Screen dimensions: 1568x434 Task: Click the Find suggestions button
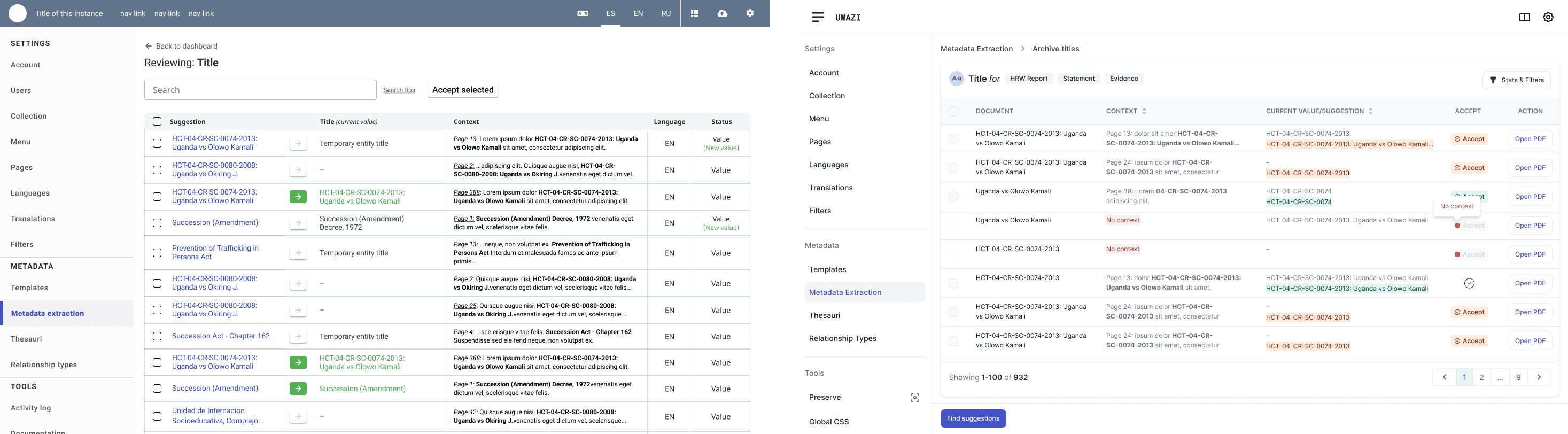(x=973, y=418)
